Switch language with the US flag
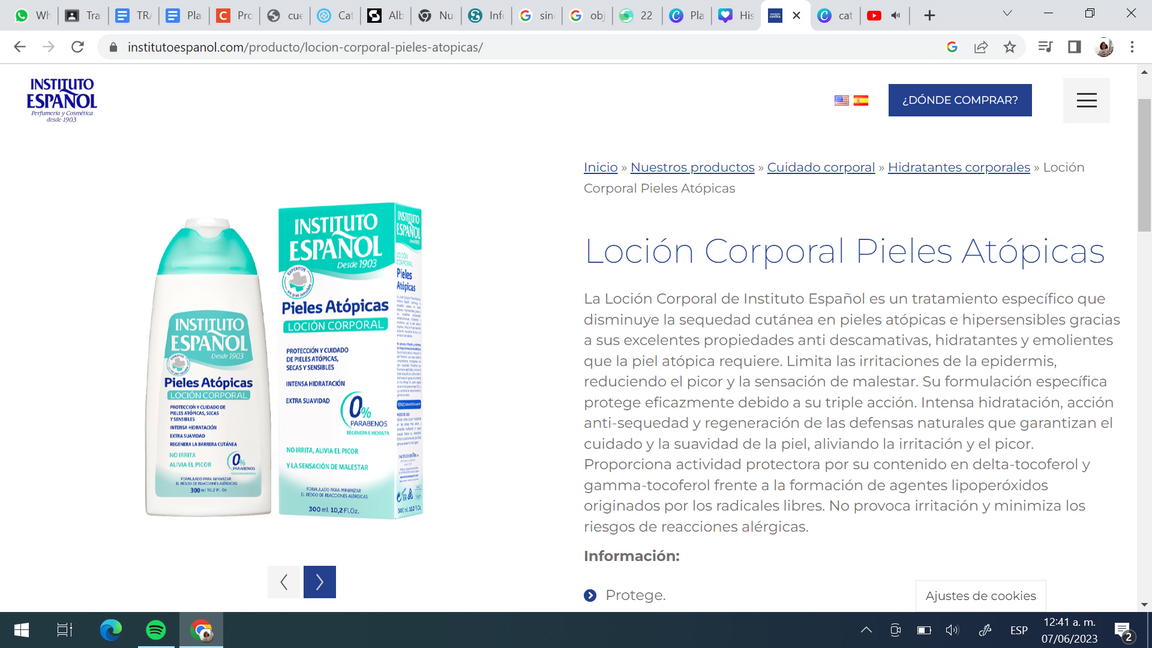 point(842,101)
